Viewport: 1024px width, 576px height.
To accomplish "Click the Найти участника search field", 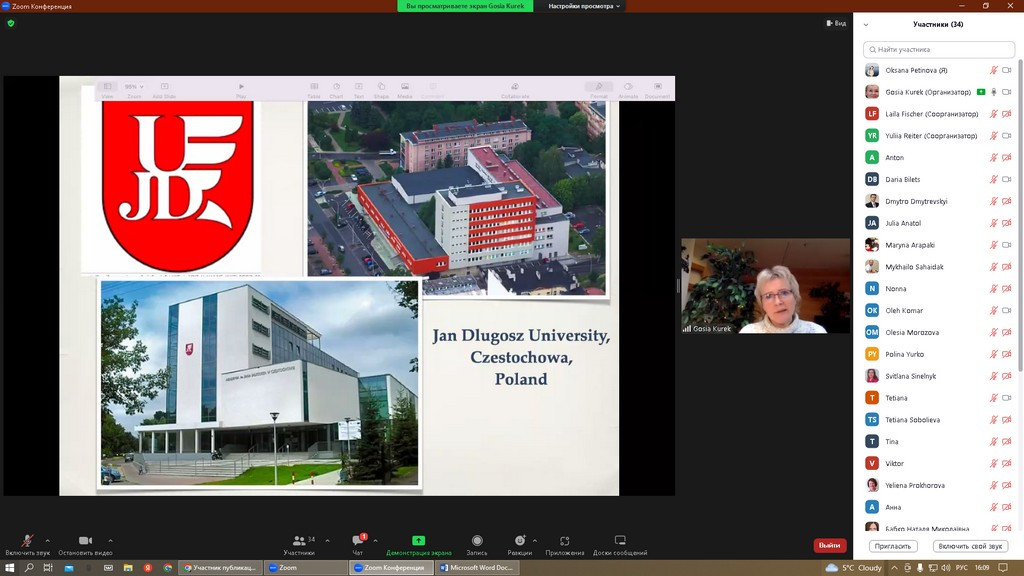I will [939, 49].
